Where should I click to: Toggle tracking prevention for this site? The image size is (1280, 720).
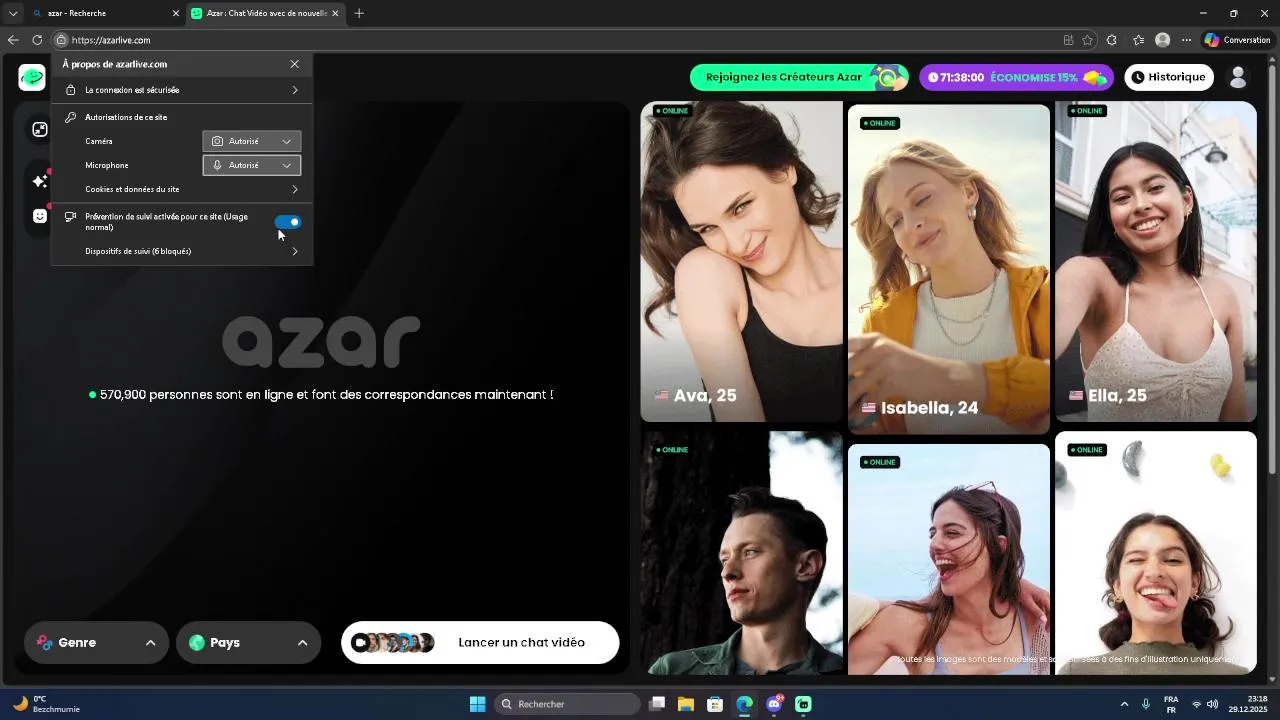pyautogui.click(x=288, y=222)
